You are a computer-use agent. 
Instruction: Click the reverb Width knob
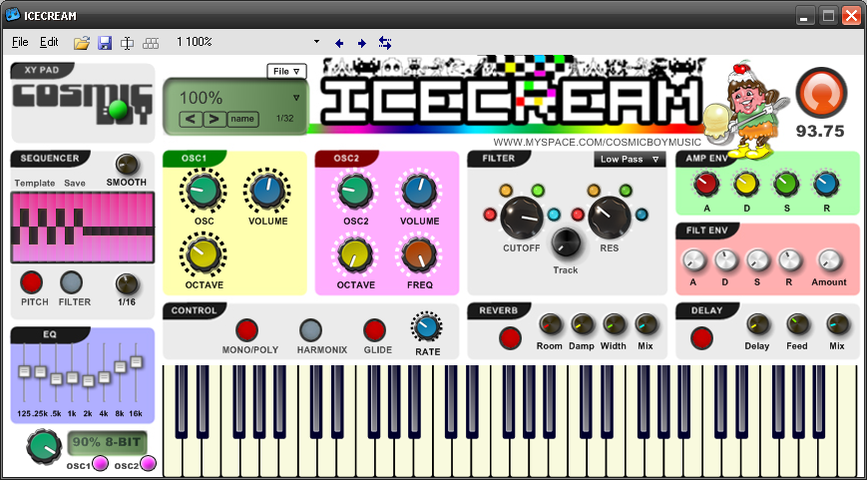pyautogui.click(x=614, y=324)
